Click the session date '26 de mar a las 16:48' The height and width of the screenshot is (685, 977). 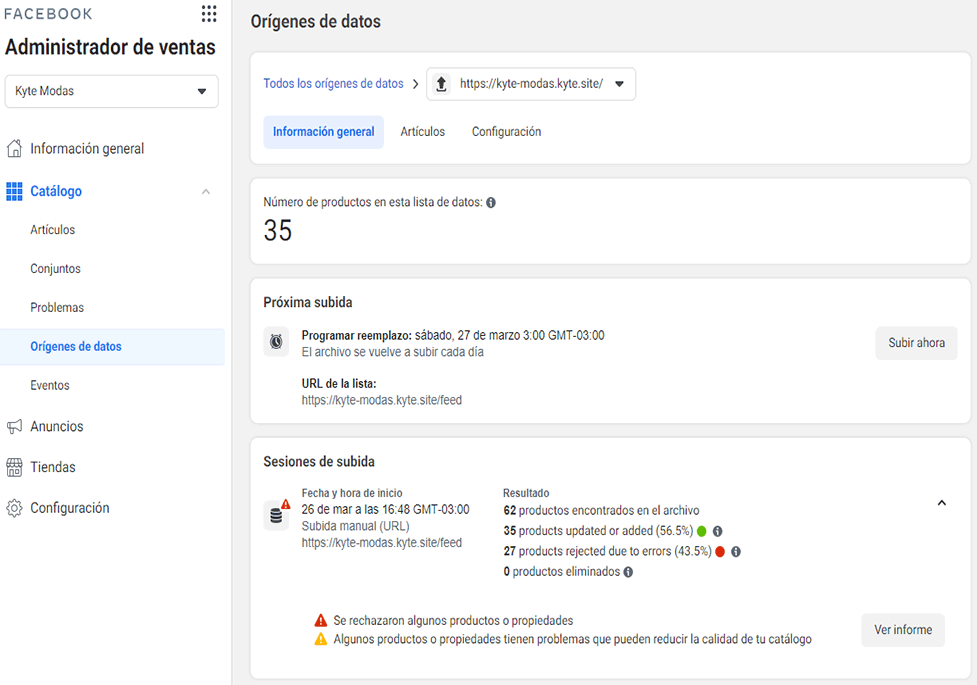tap(386, 510)
